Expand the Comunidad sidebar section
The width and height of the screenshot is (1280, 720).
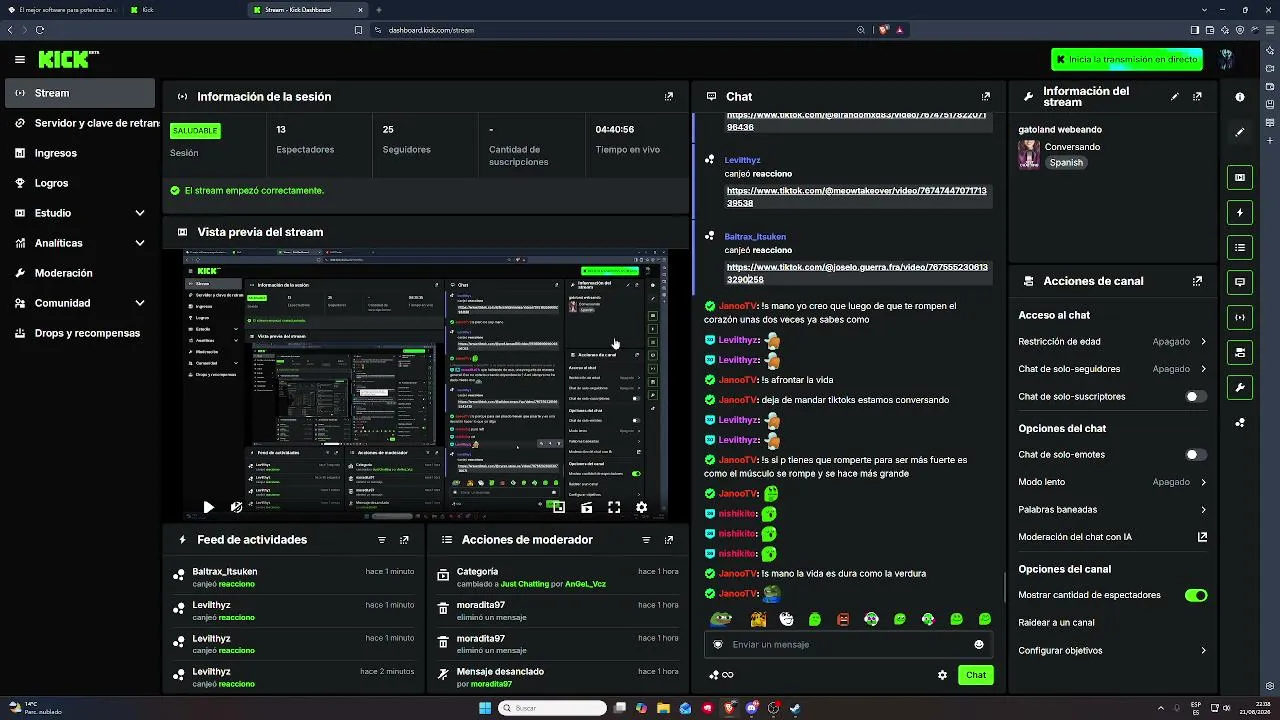coord(140,303)
